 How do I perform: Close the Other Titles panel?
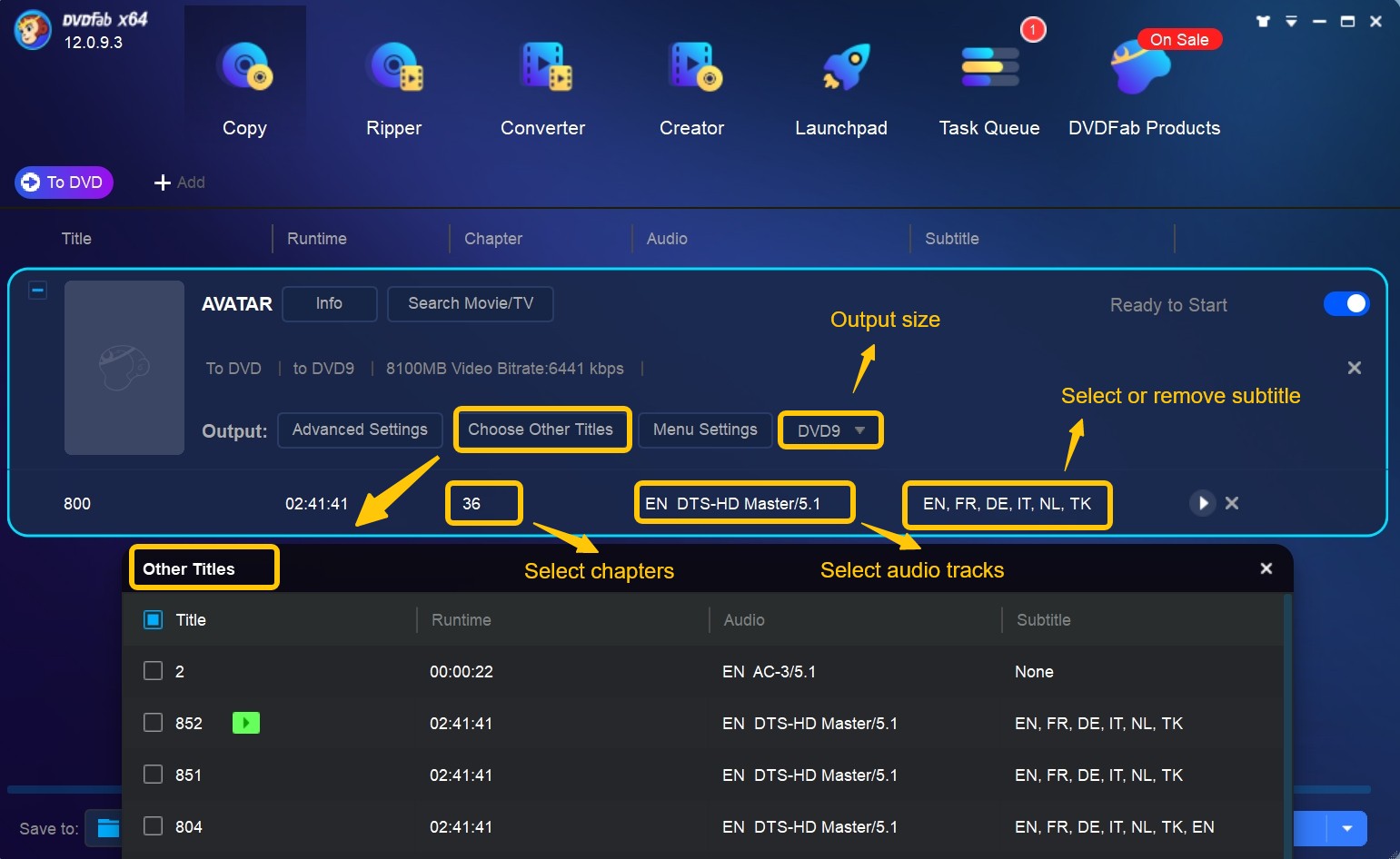click(x=1266, y=568)
